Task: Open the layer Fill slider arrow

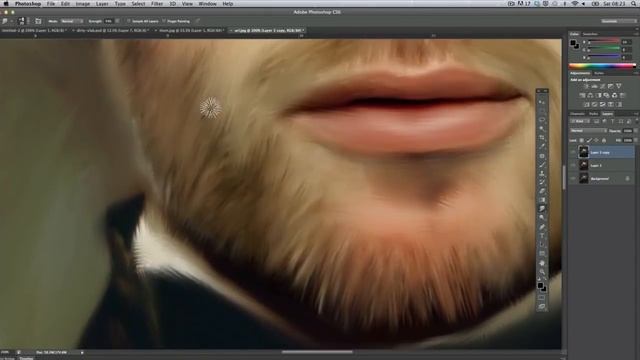Action: (x=636, y=140)
